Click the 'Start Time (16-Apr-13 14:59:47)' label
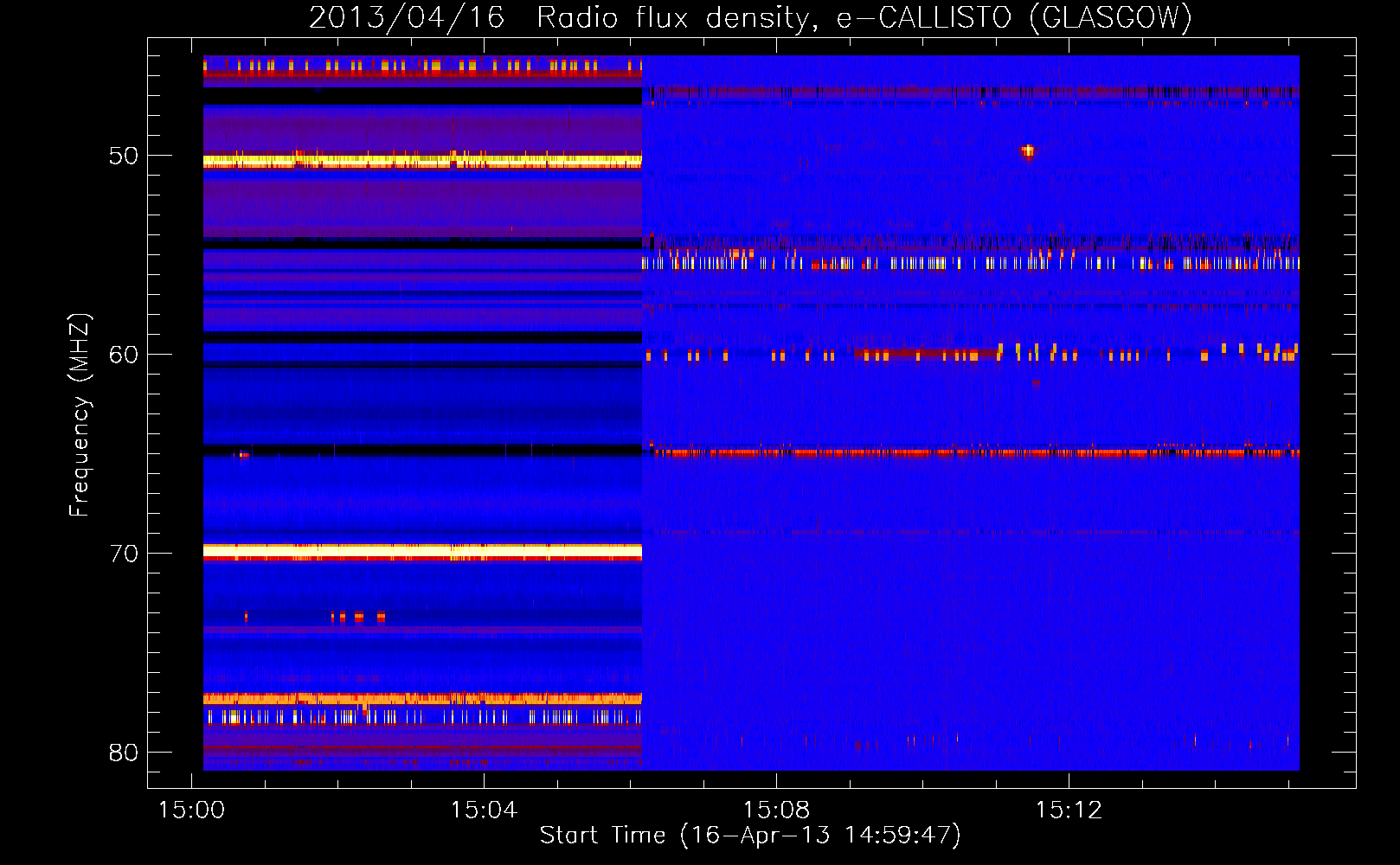1400x865 pixels. point(750,836)
